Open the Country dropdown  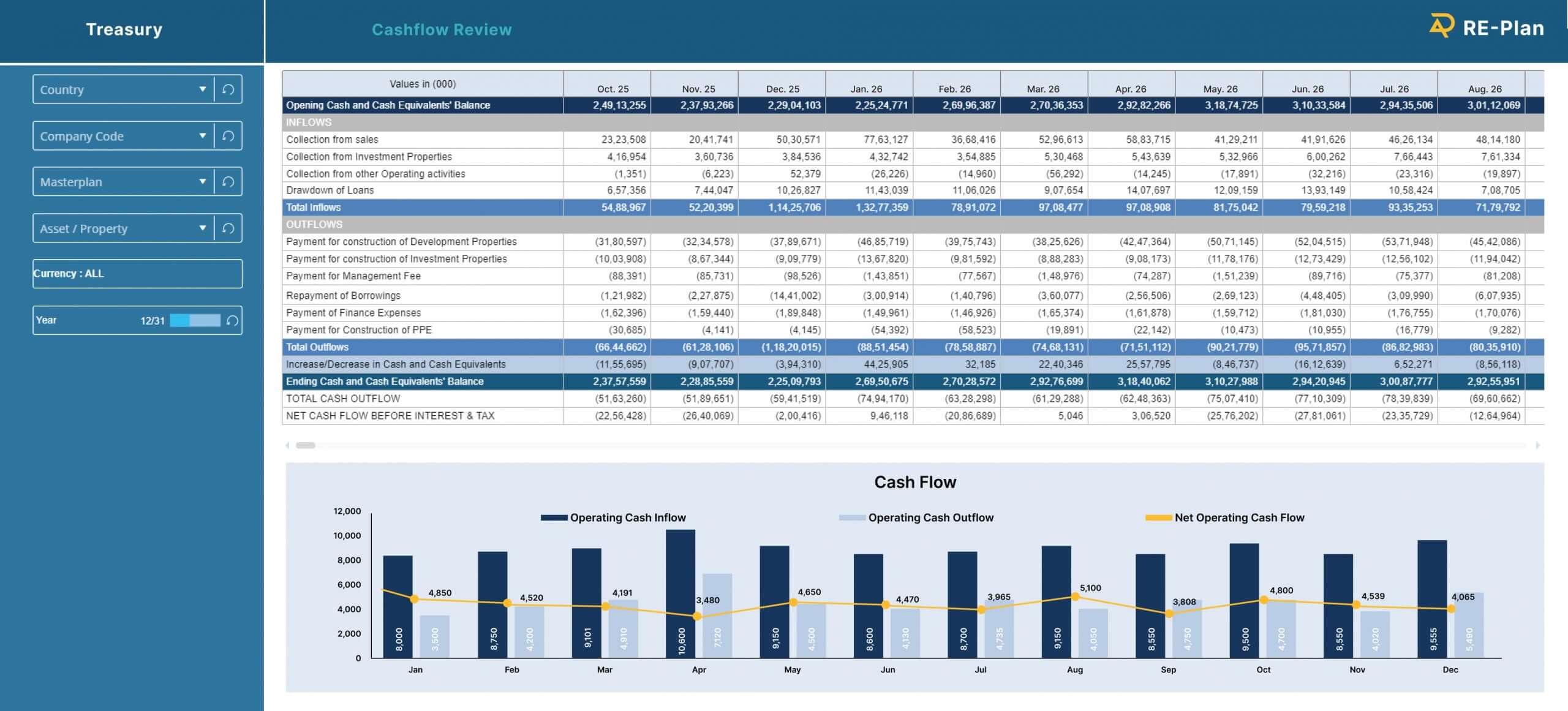202,89
